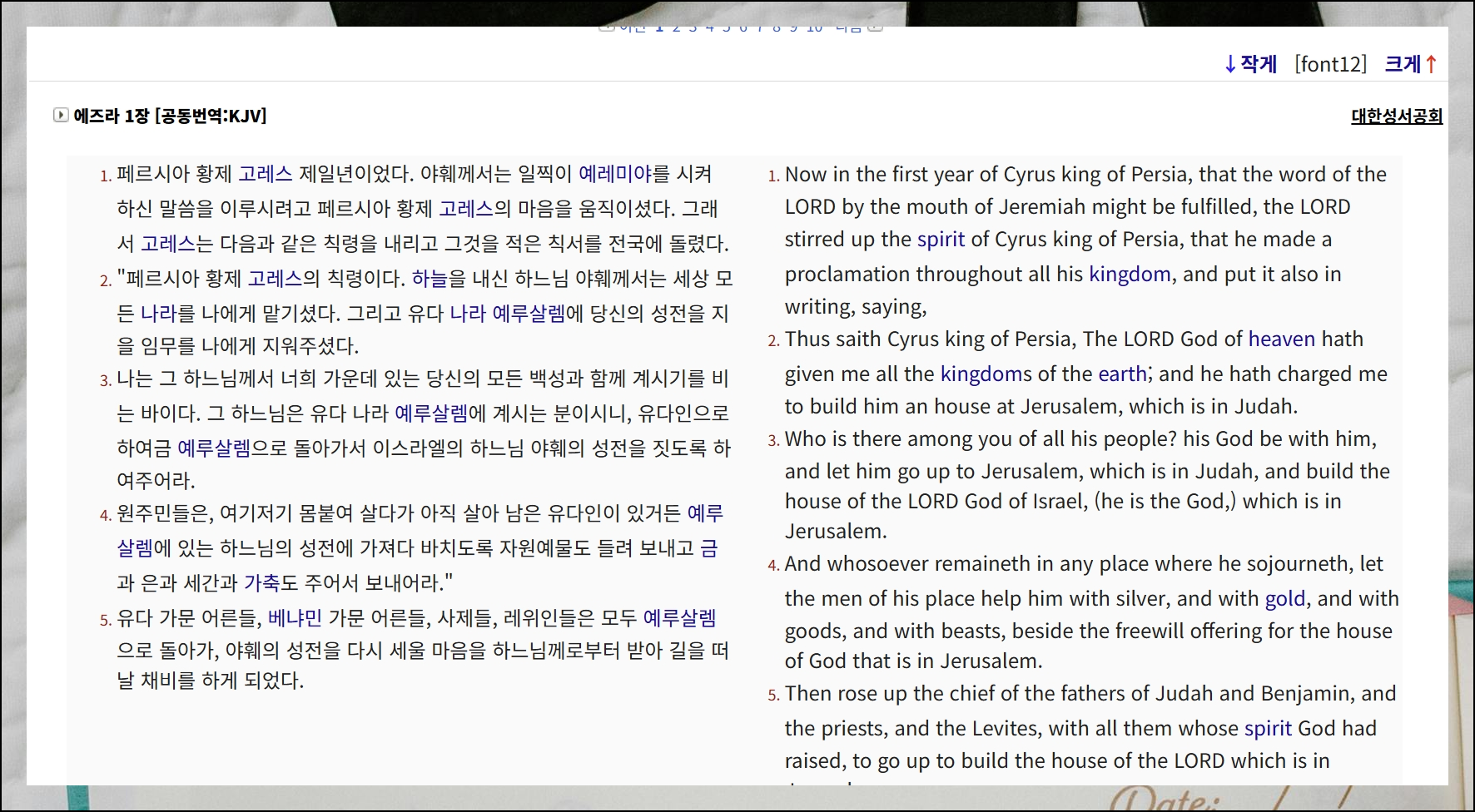The image size is (1475, 812).
Task: Open the gold link in English verse 4
Action: 1285,599
